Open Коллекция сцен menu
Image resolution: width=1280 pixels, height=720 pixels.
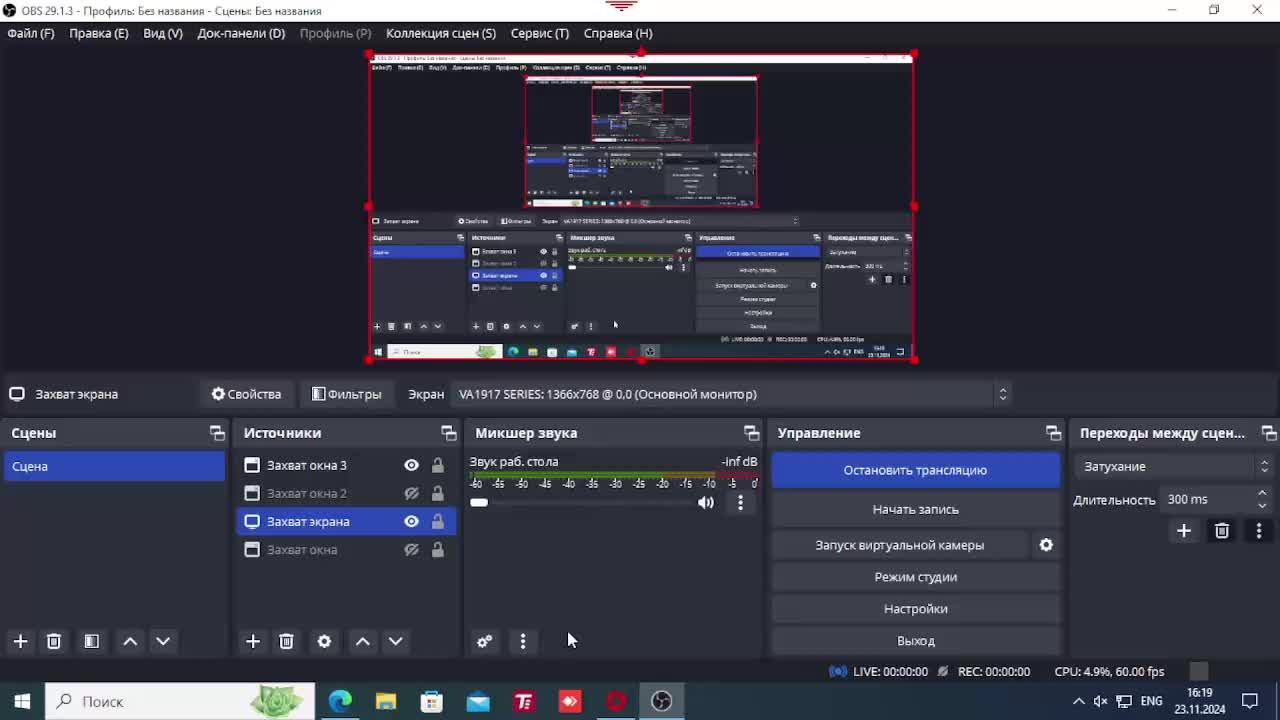441,33
